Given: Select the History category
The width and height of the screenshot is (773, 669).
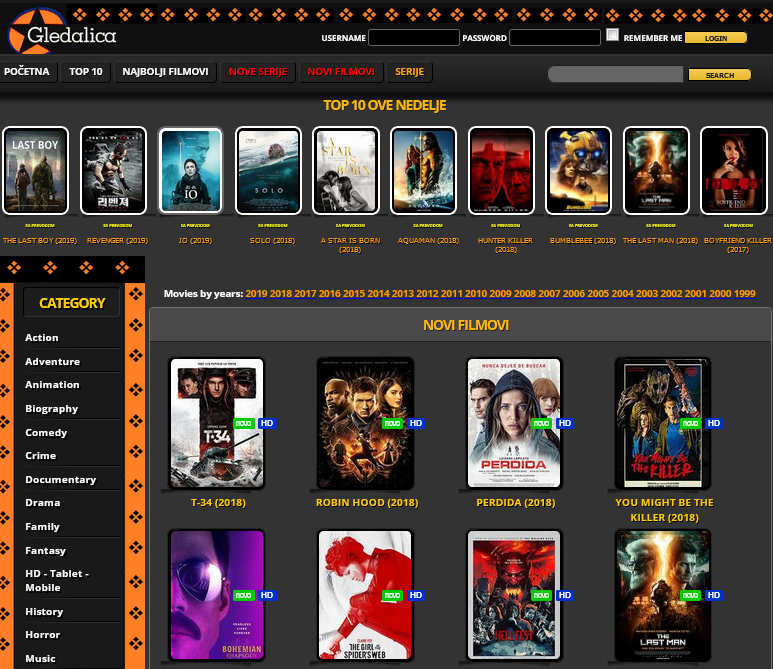Looking at the screenshot, I should (x=44, y=611).
